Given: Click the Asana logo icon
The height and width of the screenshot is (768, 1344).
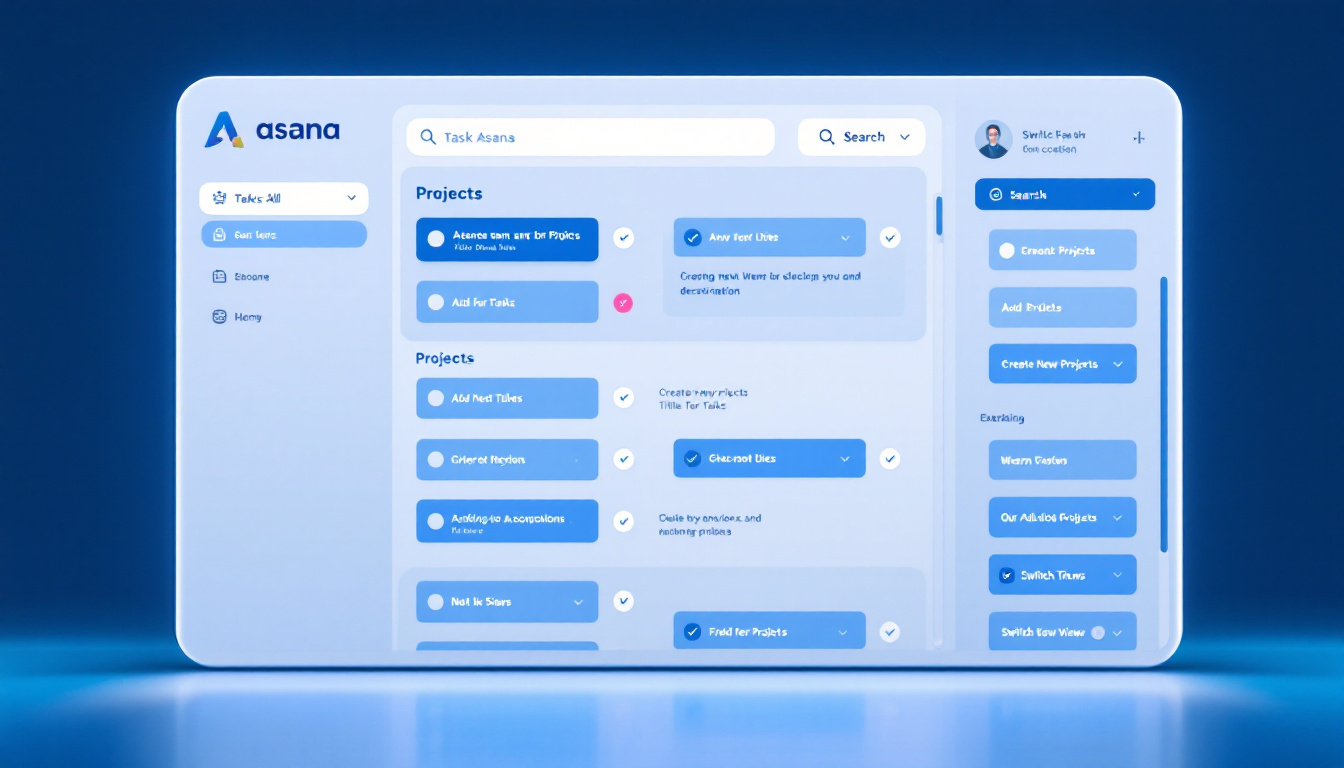Looking at the screenshot, I should pyautogui.click(x=222, y=130).
